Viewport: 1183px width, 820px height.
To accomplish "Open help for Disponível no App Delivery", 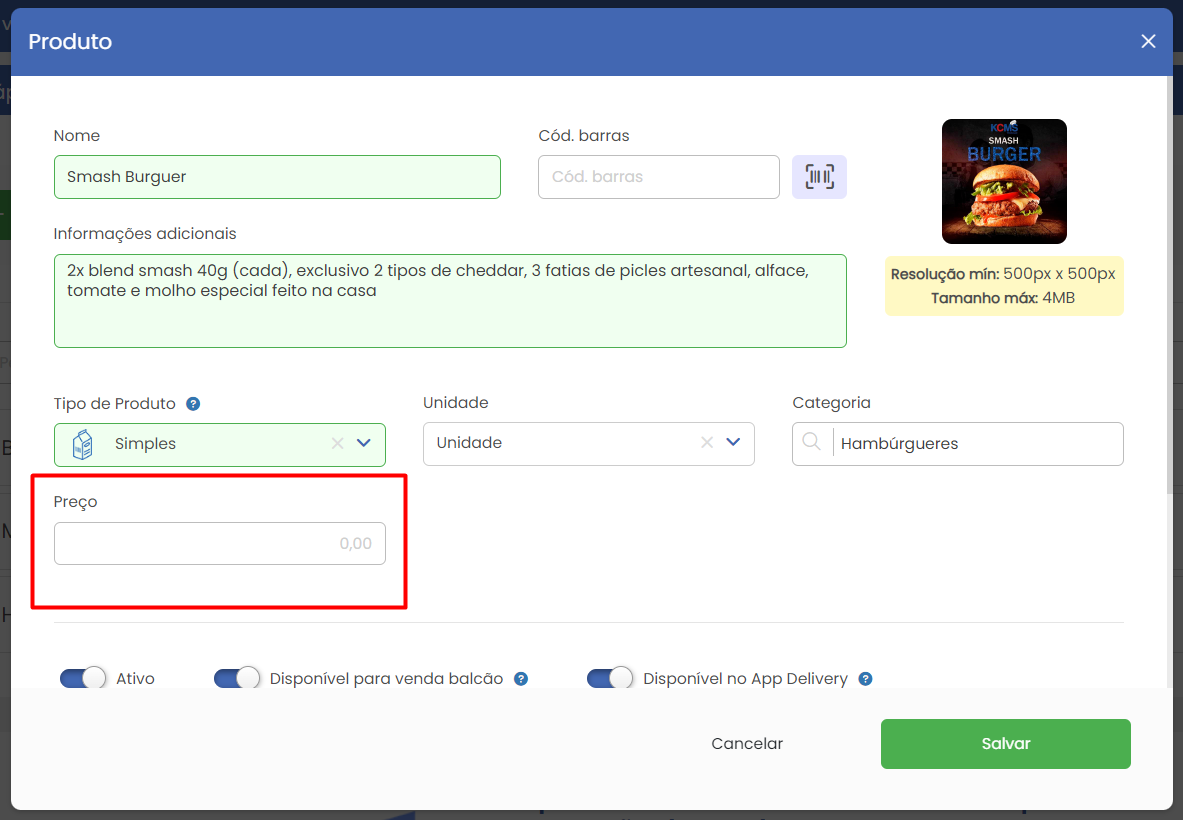I will coord(865,679).
